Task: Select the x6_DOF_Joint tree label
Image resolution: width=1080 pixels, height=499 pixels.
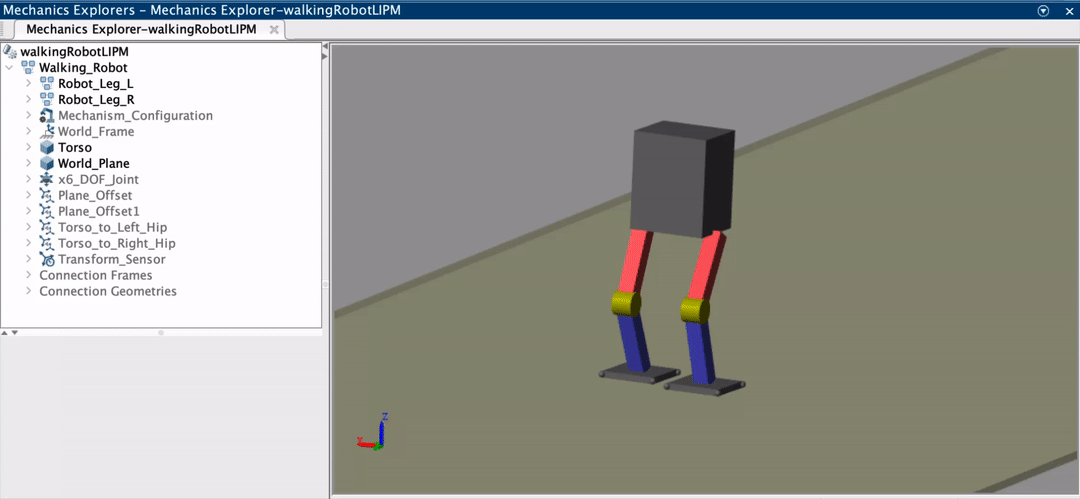Action: (x=98, y=179)
